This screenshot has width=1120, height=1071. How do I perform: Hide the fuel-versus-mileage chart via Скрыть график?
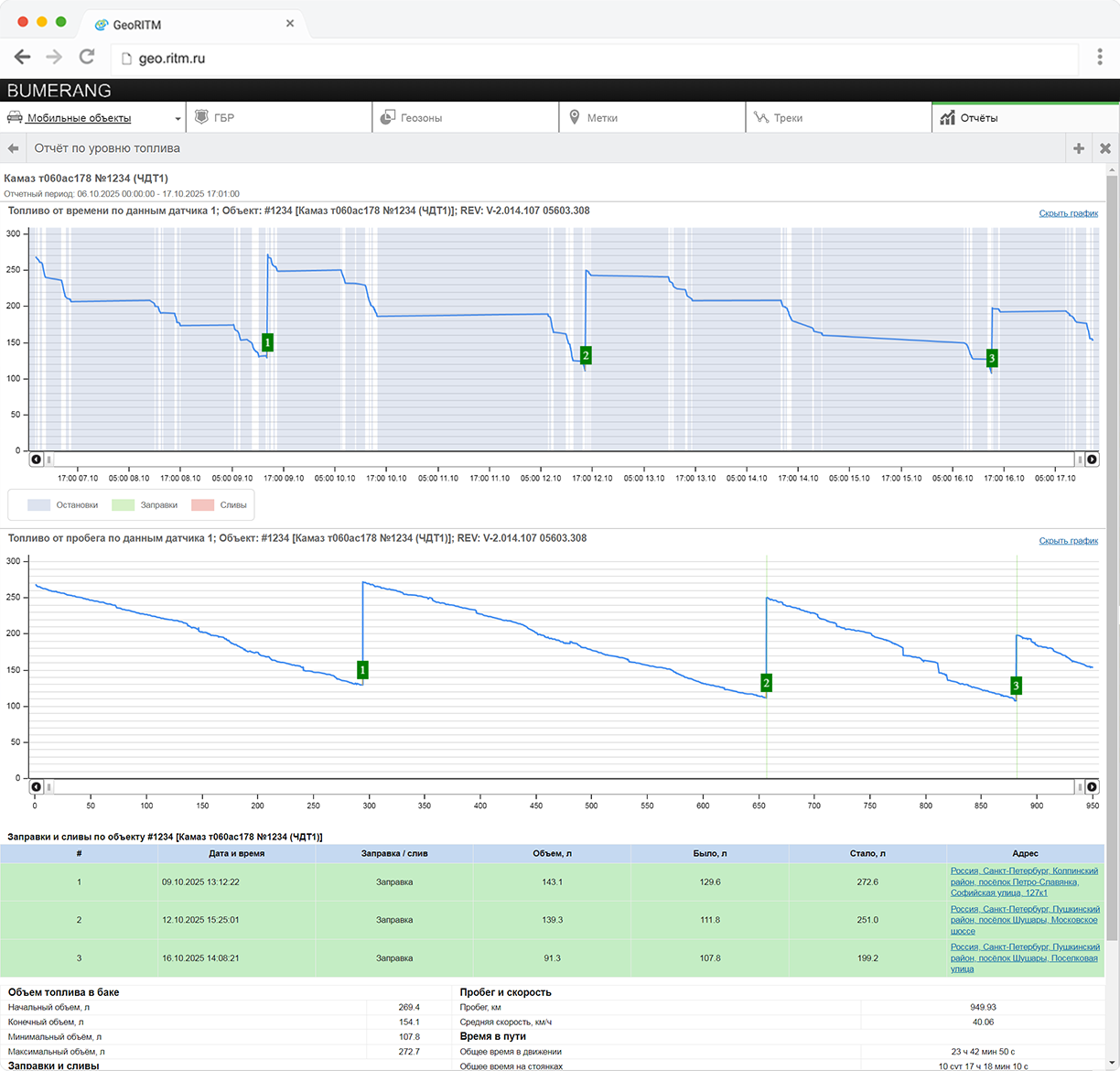click(x=1069, y=541)
